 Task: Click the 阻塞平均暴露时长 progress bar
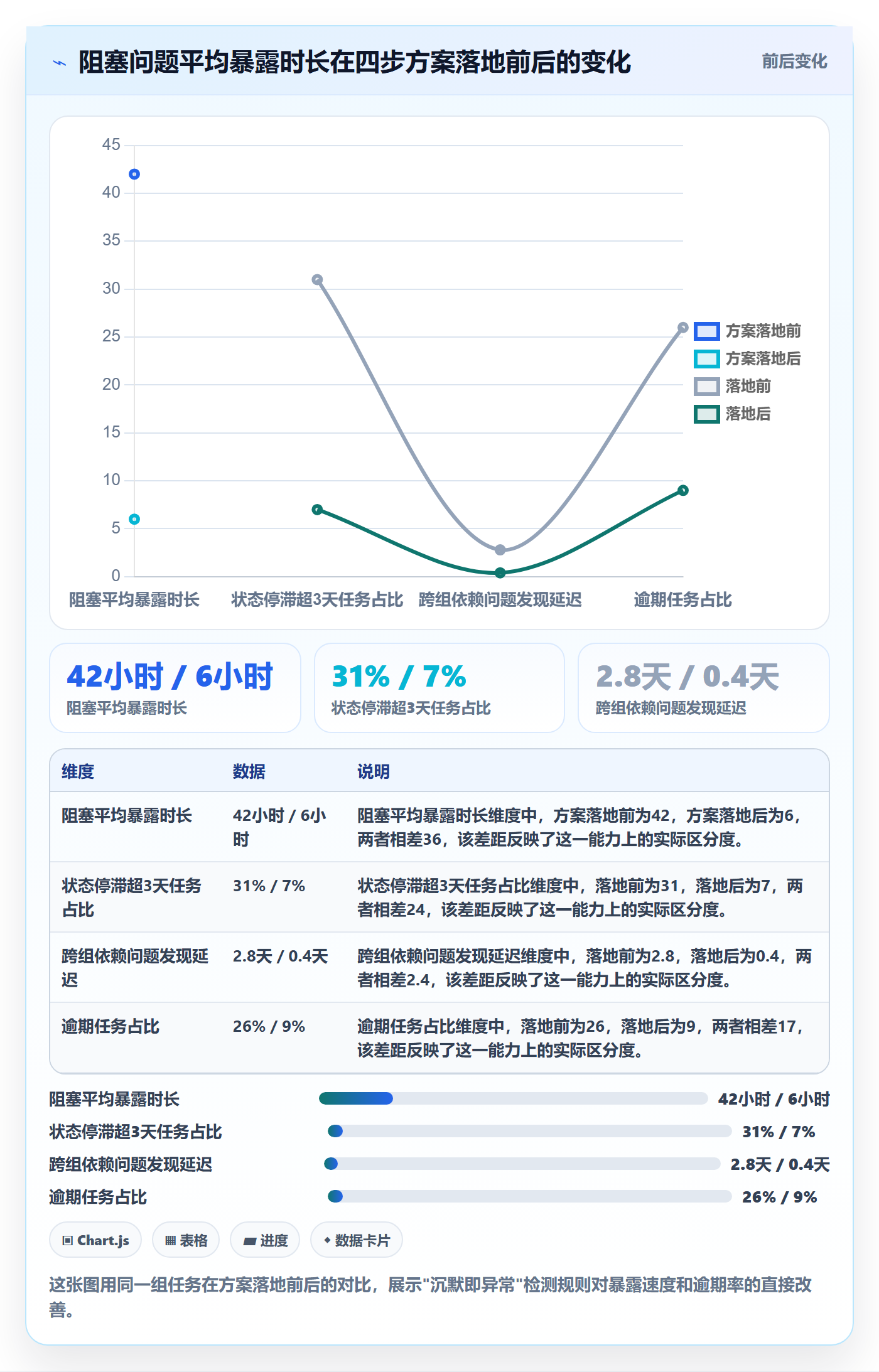(x=514, y=1098)
